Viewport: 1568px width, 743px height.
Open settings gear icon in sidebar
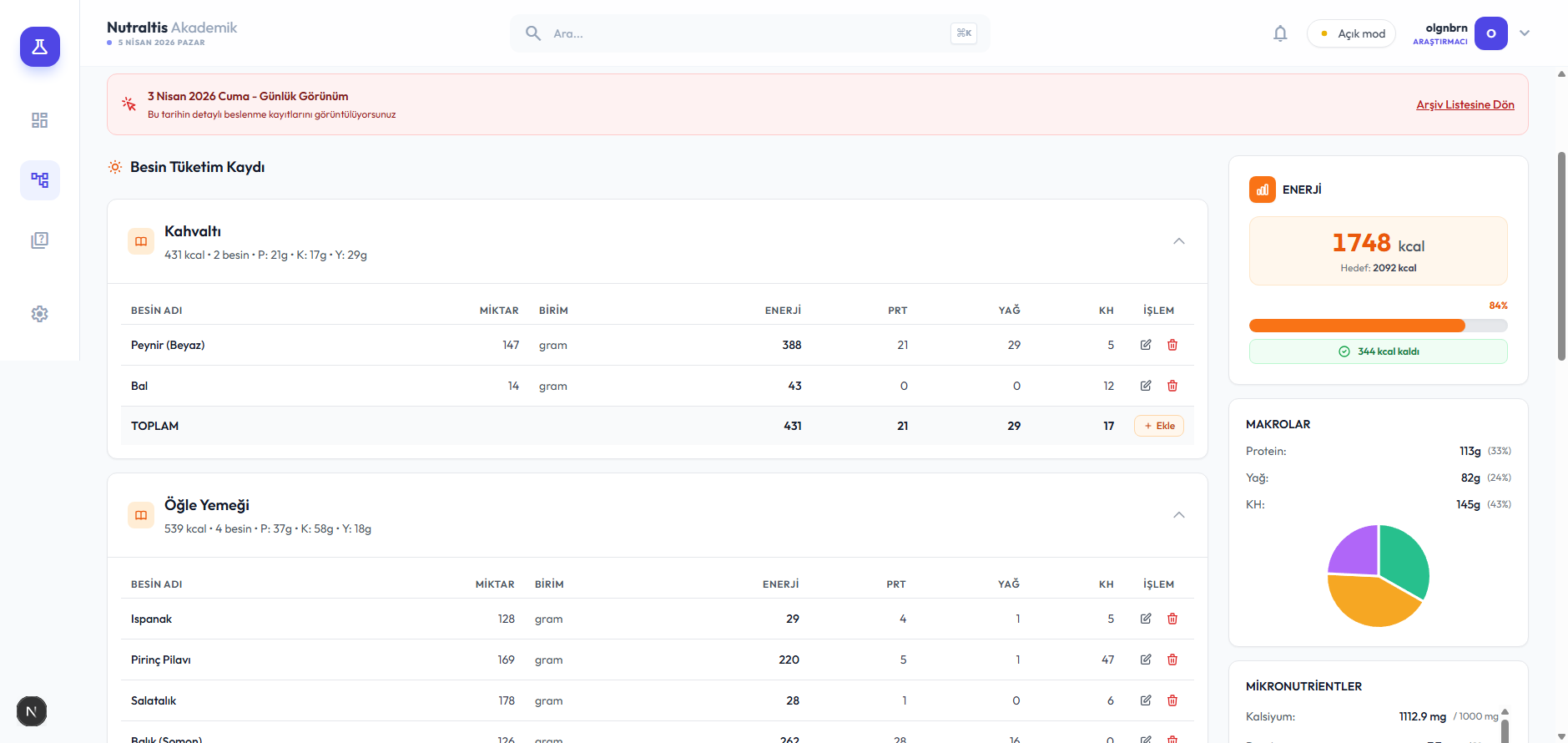[40, 314]
